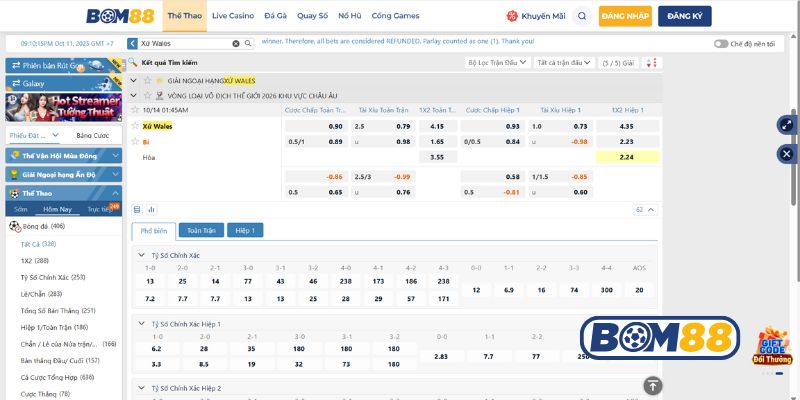Click the ĐĂNG NHẬP button
The width and height of the screenshot is (800, 400).
pos(625,16)
